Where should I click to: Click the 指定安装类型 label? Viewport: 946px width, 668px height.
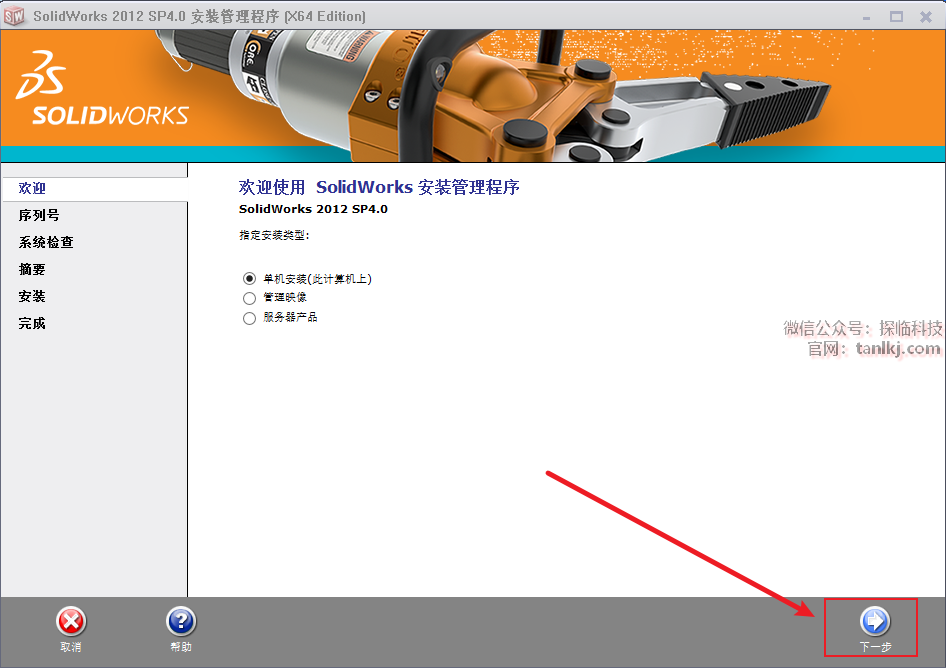(274, 235)
